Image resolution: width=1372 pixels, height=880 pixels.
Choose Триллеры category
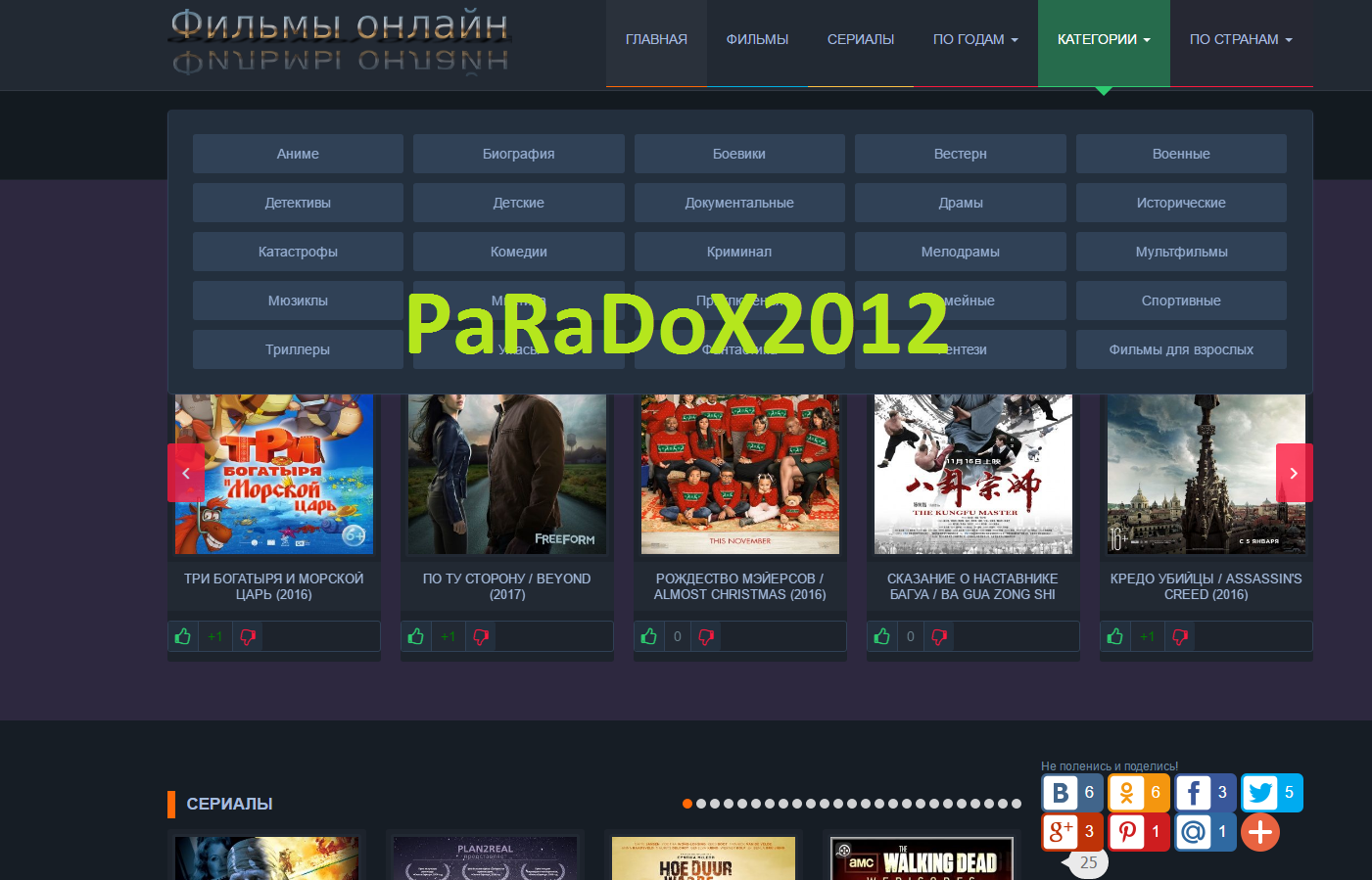click(298, 349)
